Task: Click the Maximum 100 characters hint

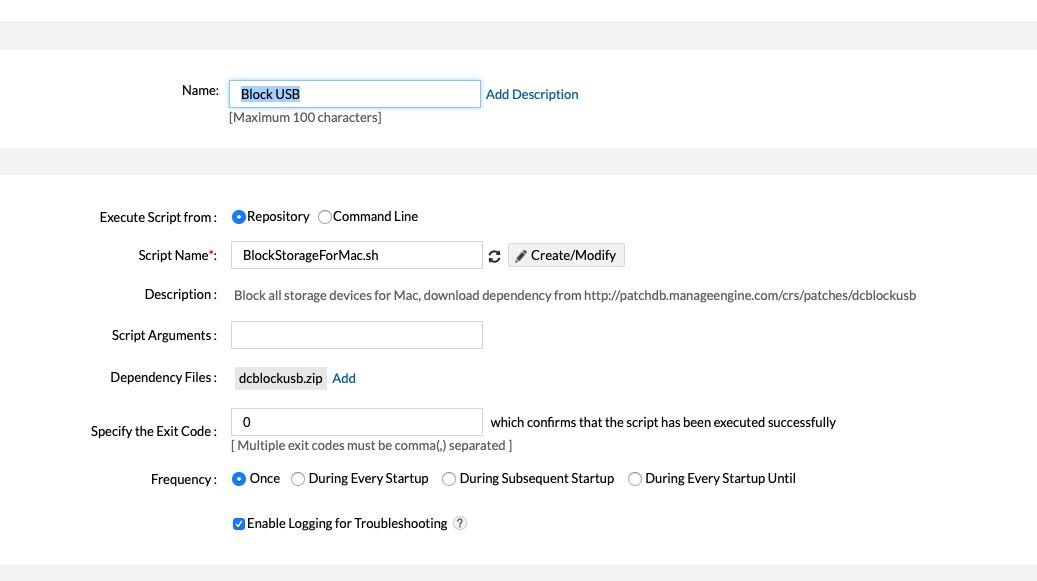Action: pyautogui.click(x=305, y=118)
